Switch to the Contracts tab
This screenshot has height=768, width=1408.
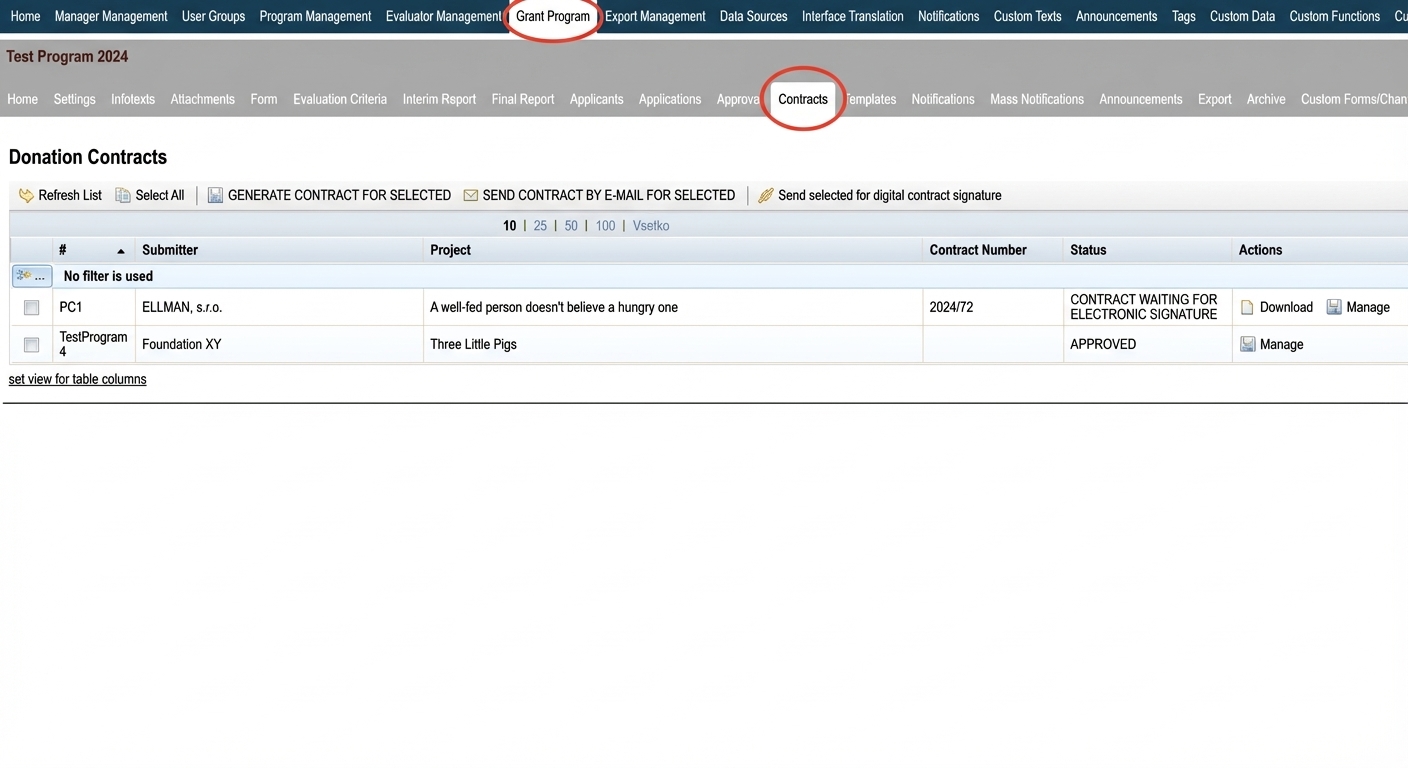coord(803,99)
